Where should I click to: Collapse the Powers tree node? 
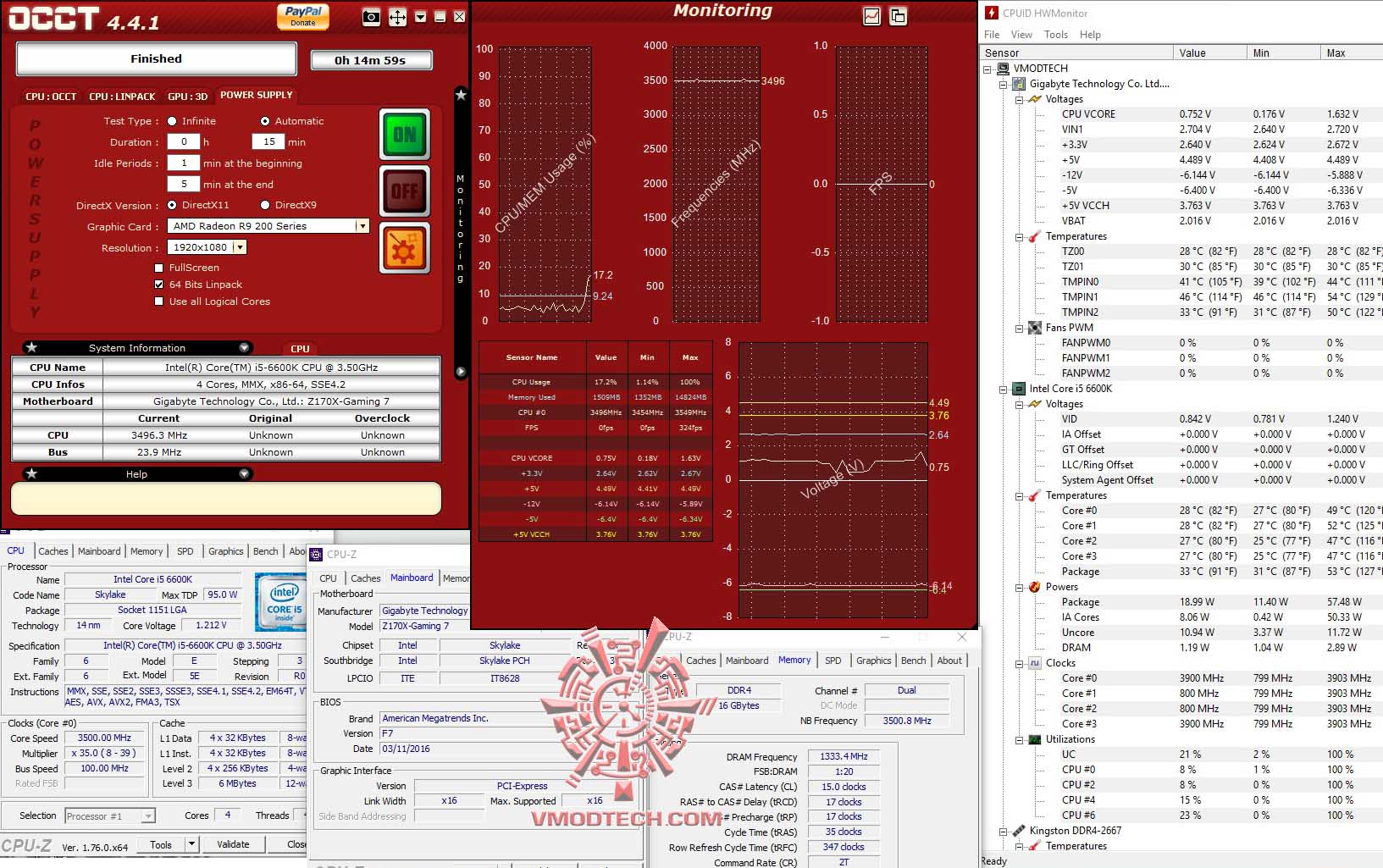click(1019, 587)
